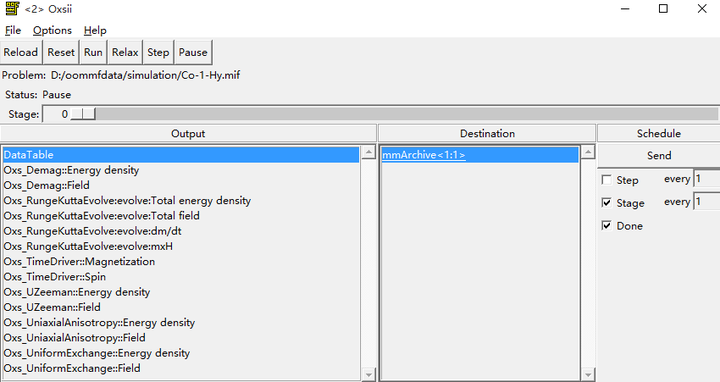
Task: Click the Run toolbar button
Action: [93, 52]
